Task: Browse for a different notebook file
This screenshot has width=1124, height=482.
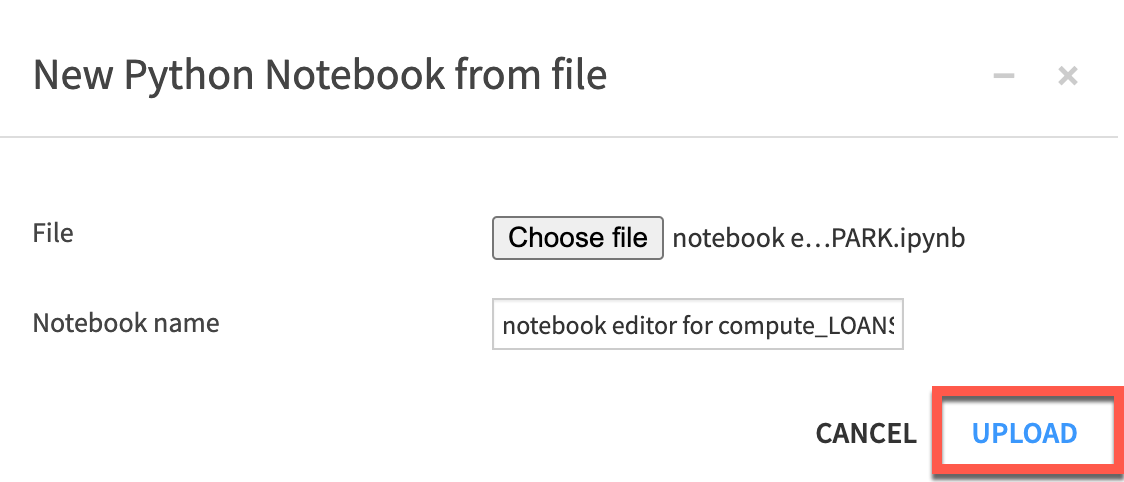Action: click(x=577, y=238)
